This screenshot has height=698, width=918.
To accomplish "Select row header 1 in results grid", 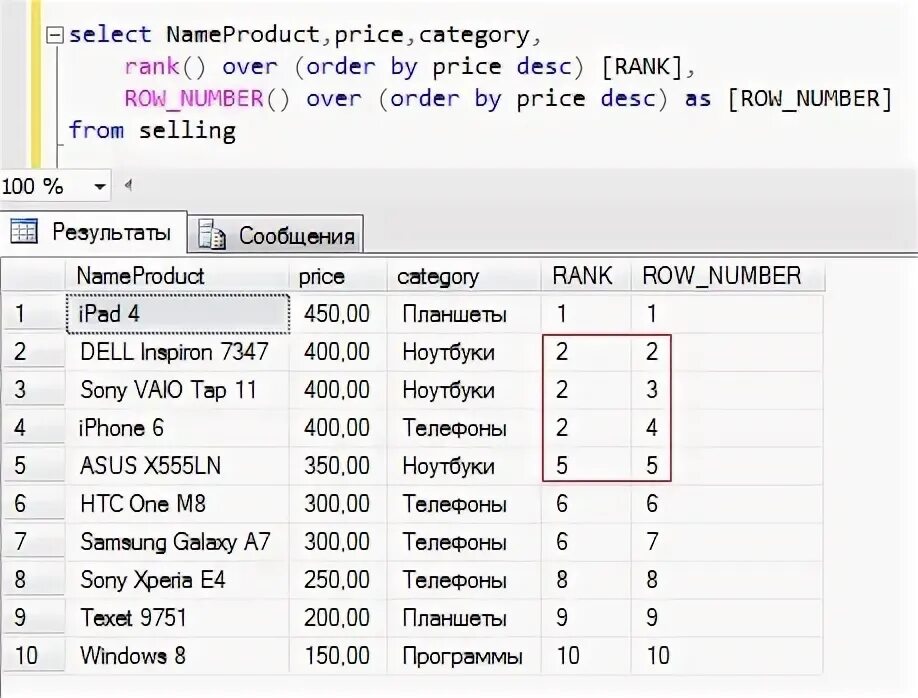I will [33, 314].
